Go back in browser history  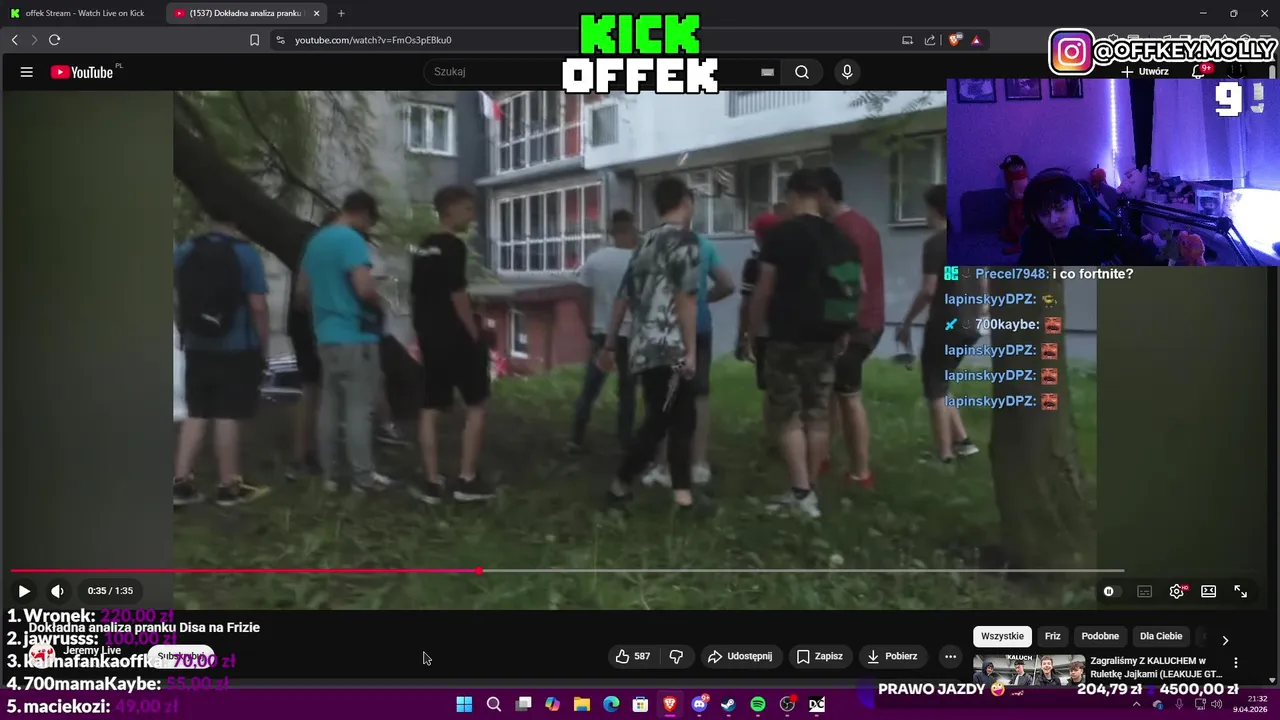tap(14, 40)
